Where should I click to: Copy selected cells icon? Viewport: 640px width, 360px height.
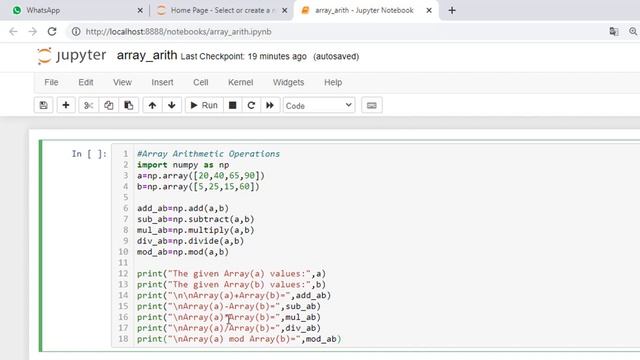pos(108,105)
